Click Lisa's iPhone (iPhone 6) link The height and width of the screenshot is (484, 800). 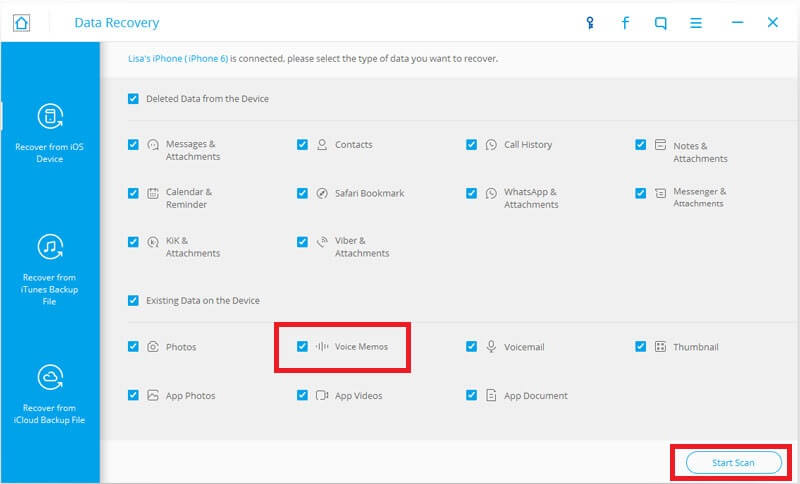click(178, 59)
